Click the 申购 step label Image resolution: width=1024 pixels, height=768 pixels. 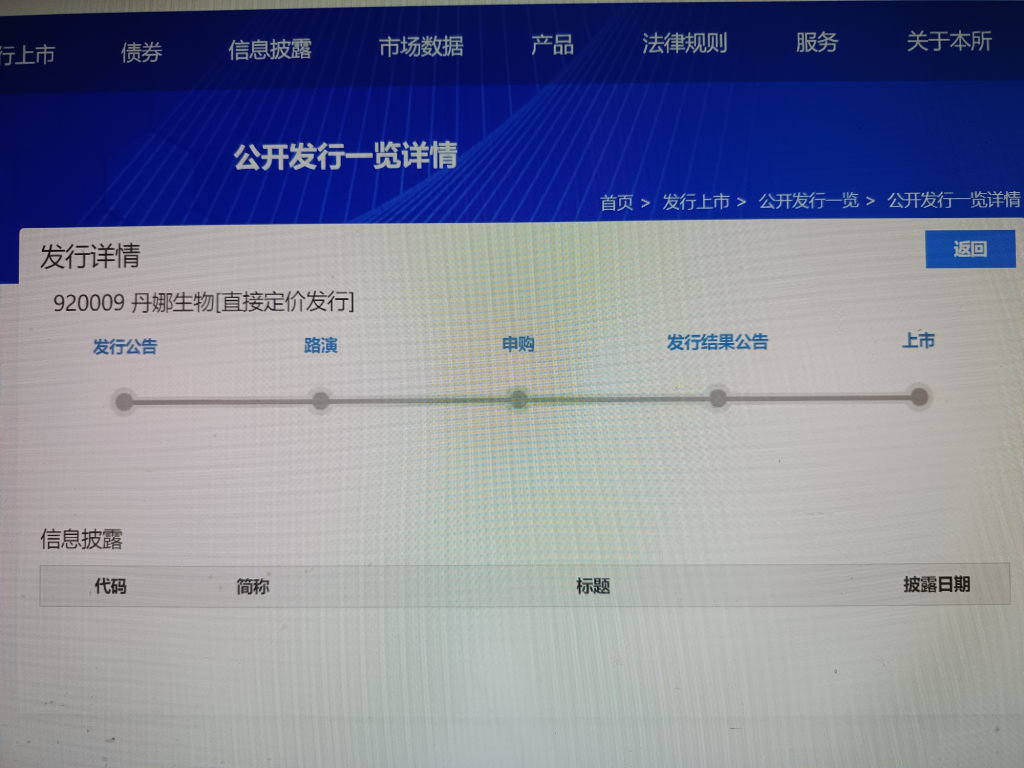518,344
